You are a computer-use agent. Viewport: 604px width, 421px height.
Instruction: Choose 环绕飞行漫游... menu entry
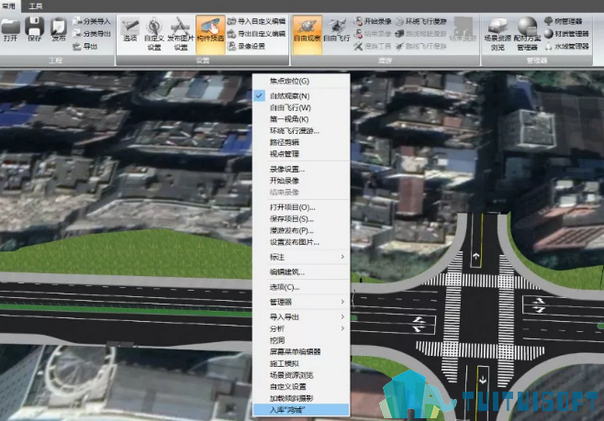301,131
